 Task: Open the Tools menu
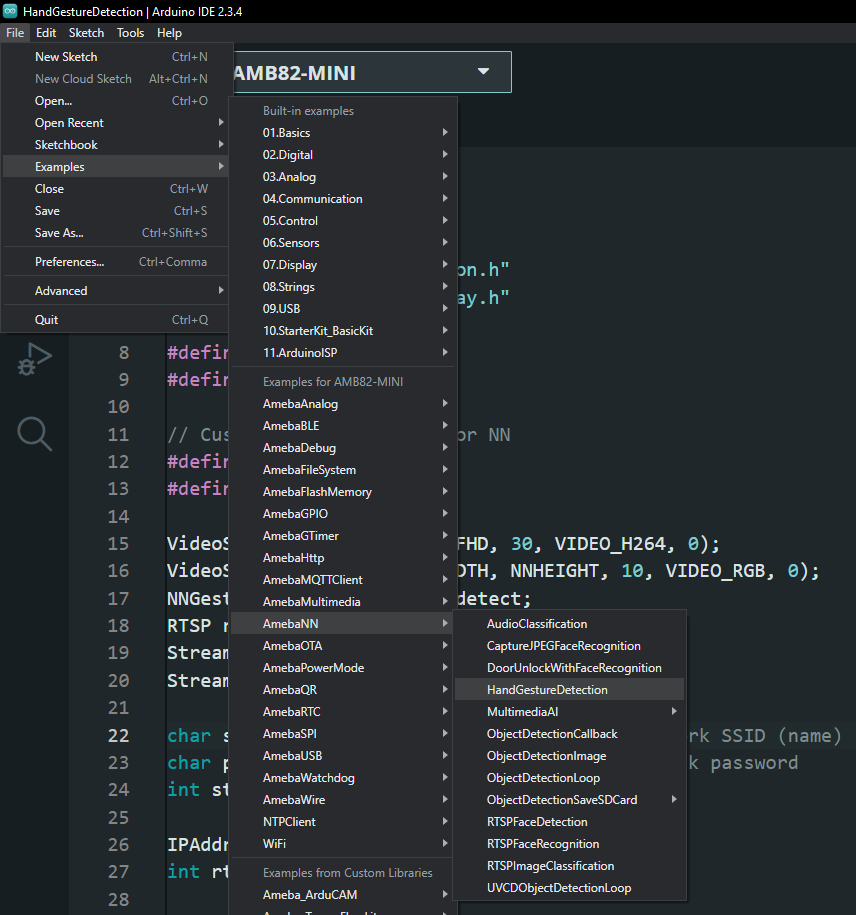coord(130,33)
